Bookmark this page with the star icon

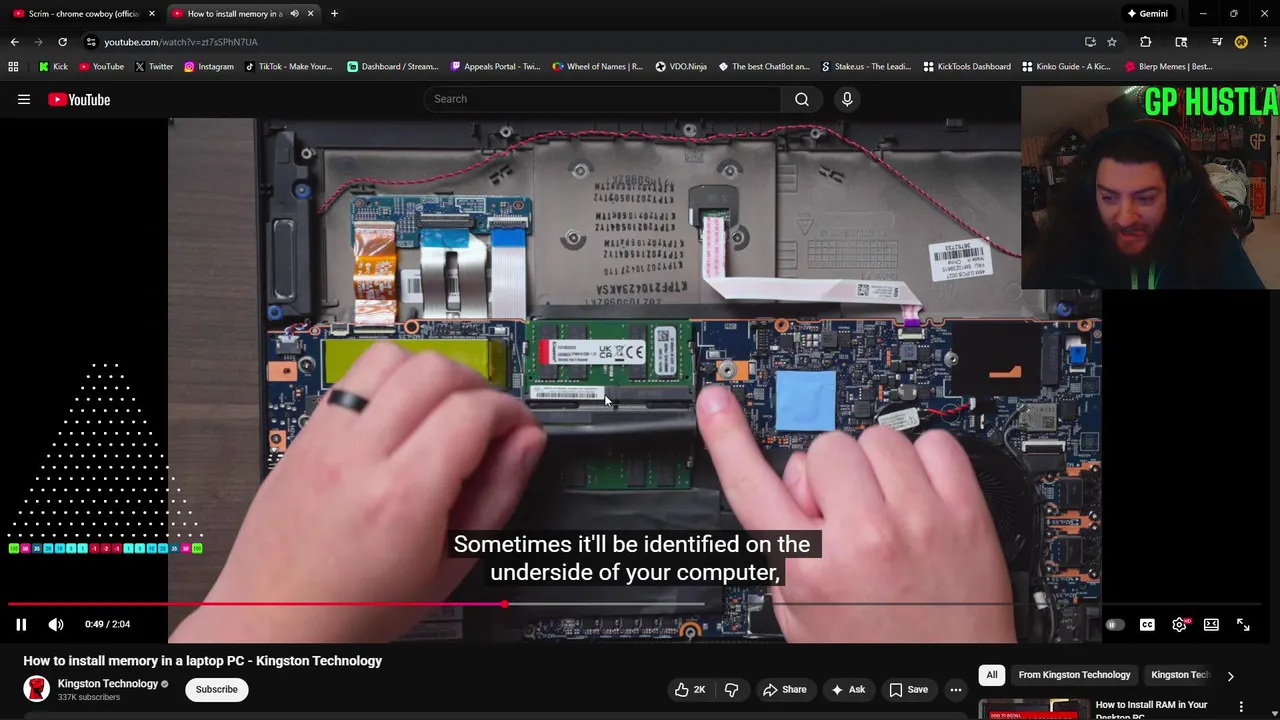pyautogui.click(x=1112, y=42)
